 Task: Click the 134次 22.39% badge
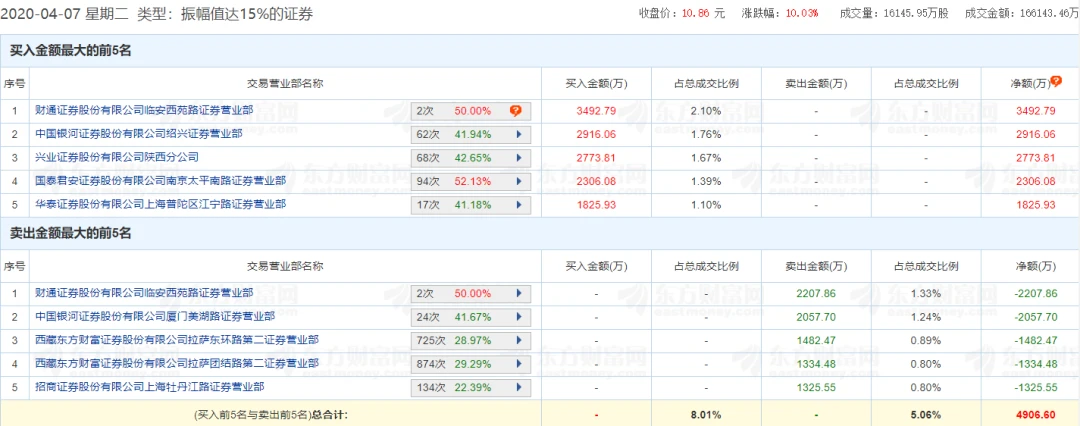point(471,387)
